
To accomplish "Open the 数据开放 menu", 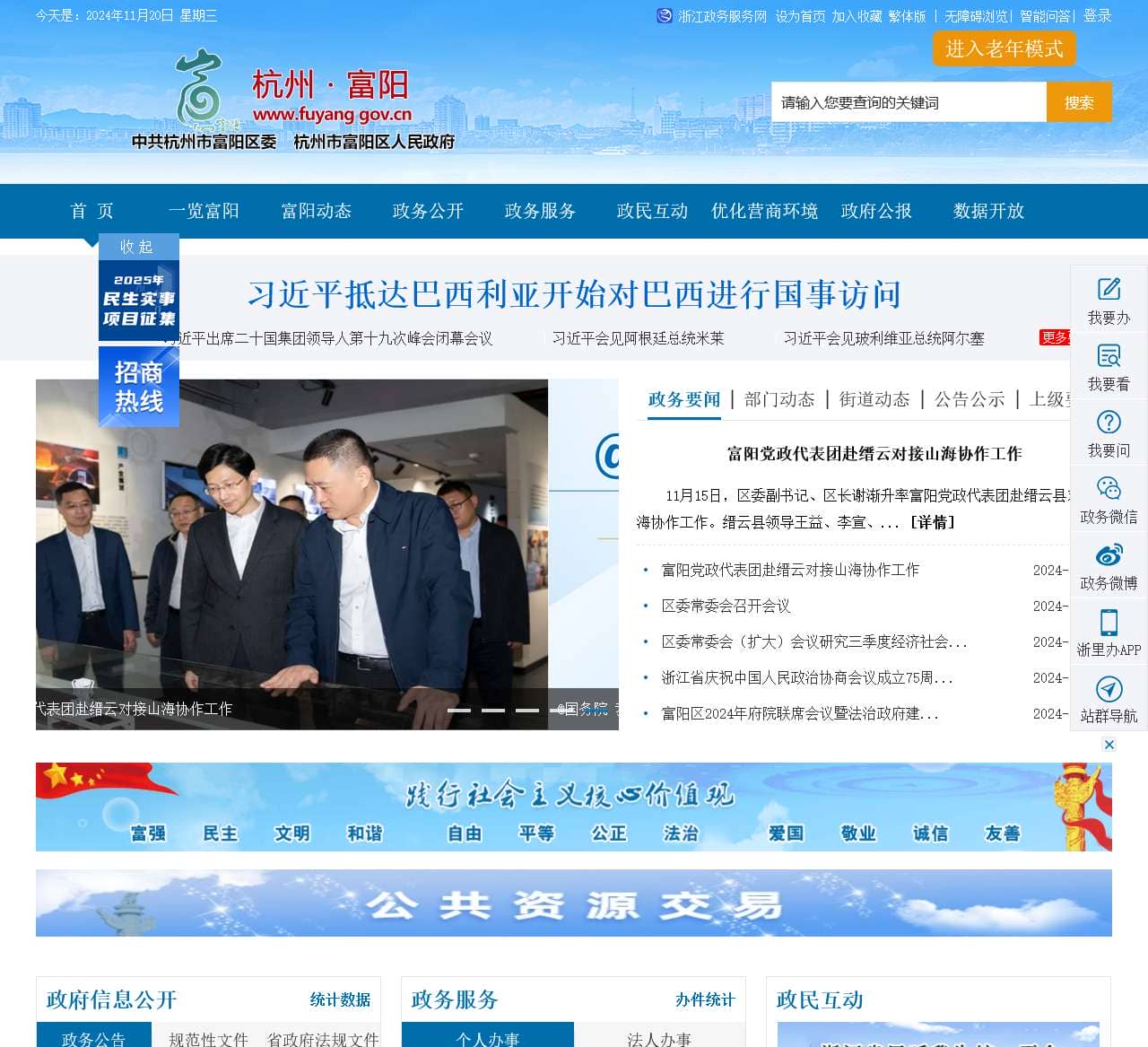I will point(988,211).
